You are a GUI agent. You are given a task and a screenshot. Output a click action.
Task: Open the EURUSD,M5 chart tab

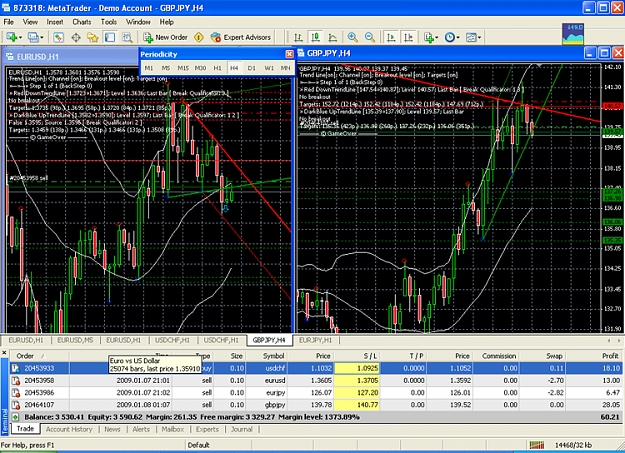(x=75, y=340)
